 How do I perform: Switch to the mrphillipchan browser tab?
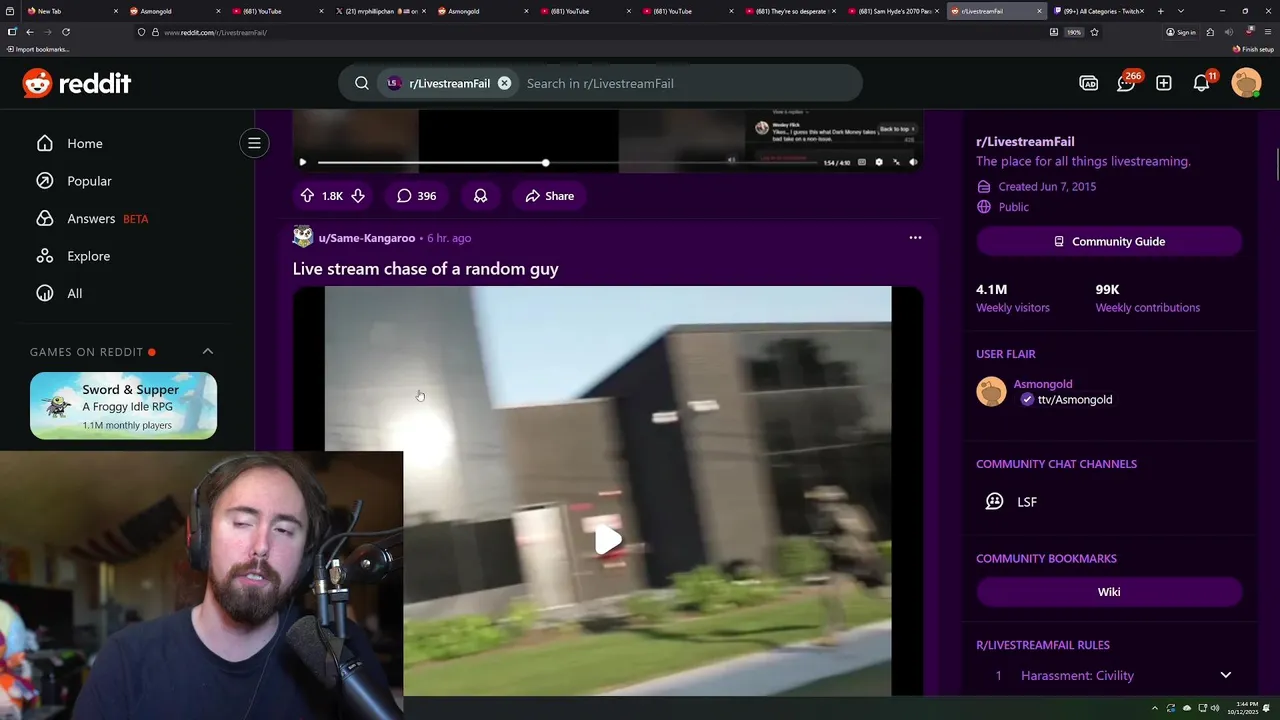pos(379,11)
